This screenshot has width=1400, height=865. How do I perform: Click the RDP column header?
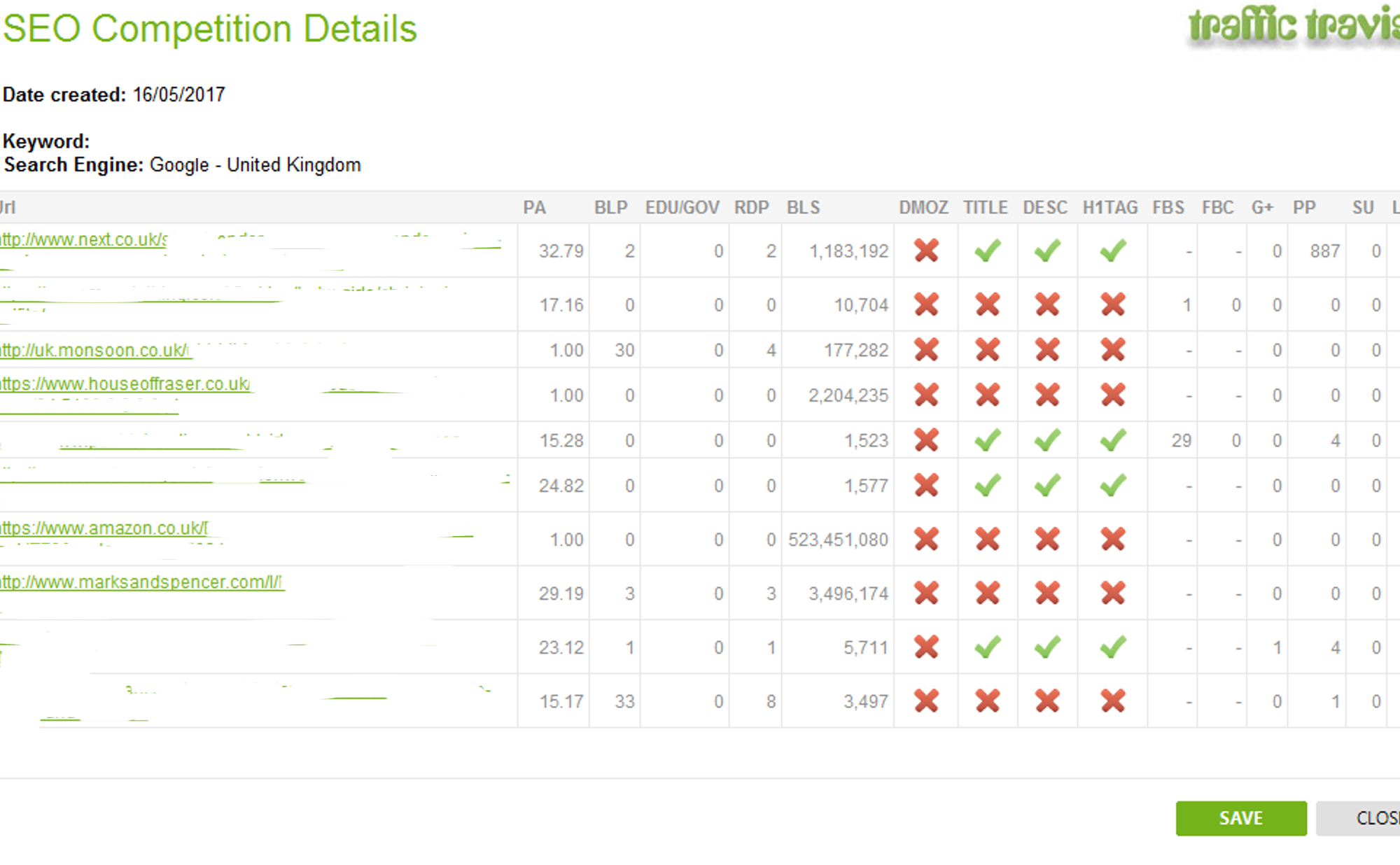click(751, 207)
